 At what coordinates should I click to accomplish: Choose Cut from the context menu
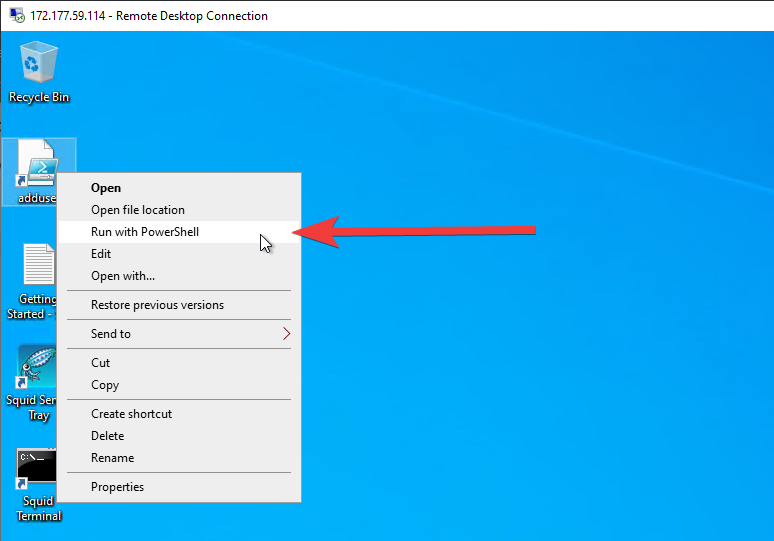pos(179,363)
